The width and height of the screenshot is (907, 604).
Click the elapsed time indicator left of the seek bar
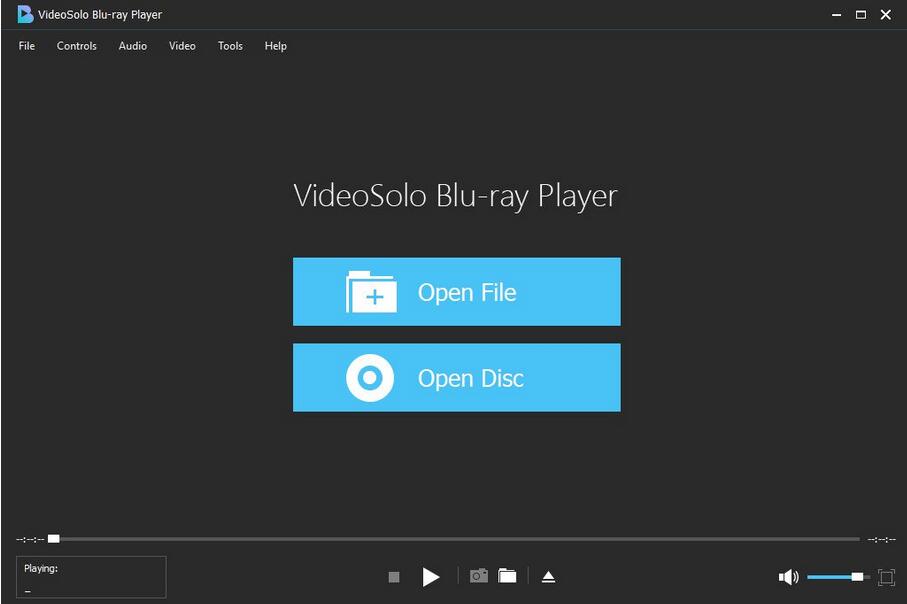coord(30,539)
